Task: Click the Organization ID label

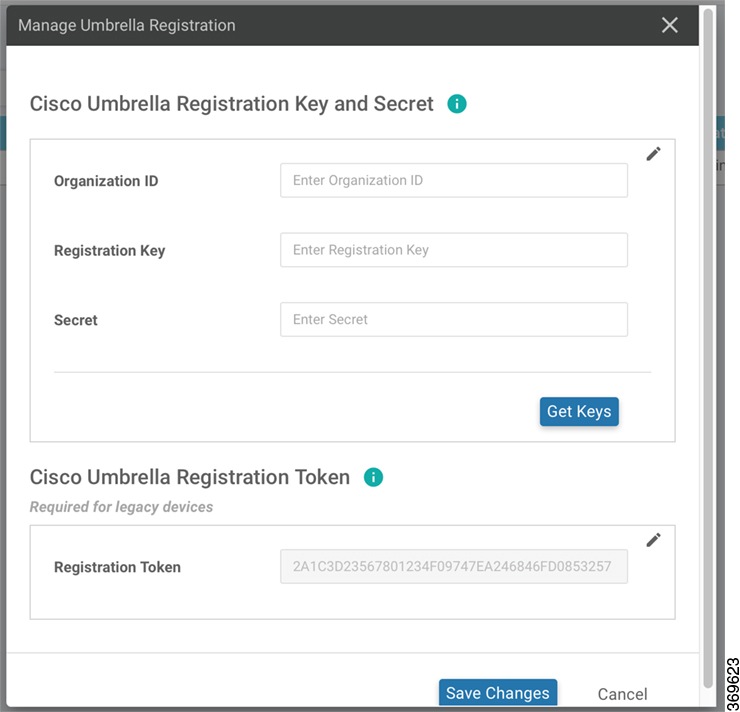Action: point(106,181)
